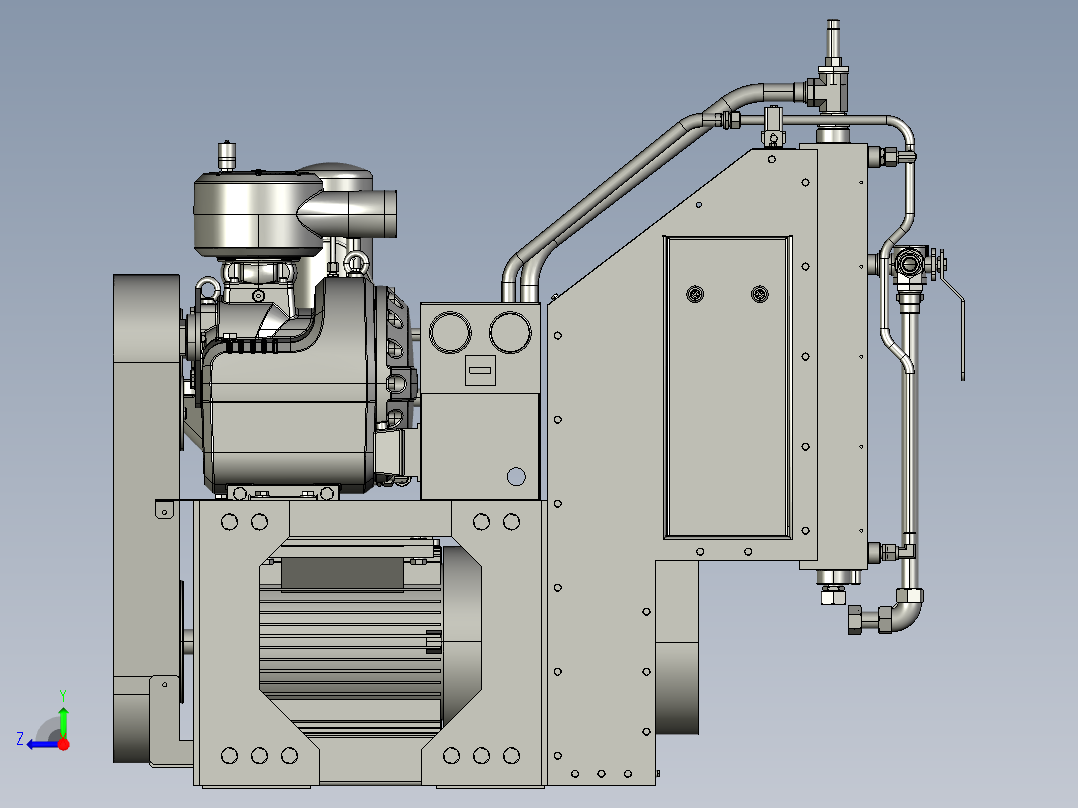Viewport: 1078px width, 808px height.
Task: Select the pipe elbow fitting at bottom right
Action: pyautogui.click(x=907, y=611)
